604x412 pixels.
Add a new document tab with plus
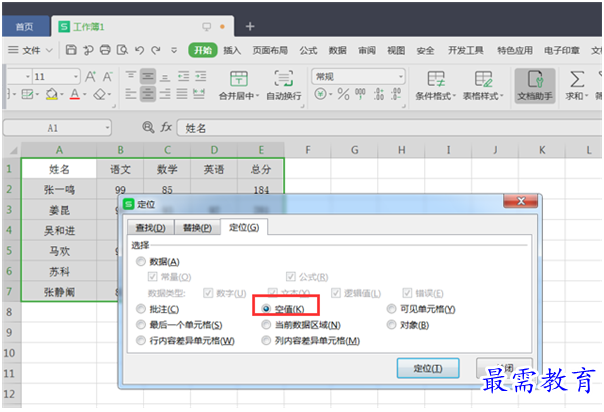pyautogui.click(x=250, y=26)
